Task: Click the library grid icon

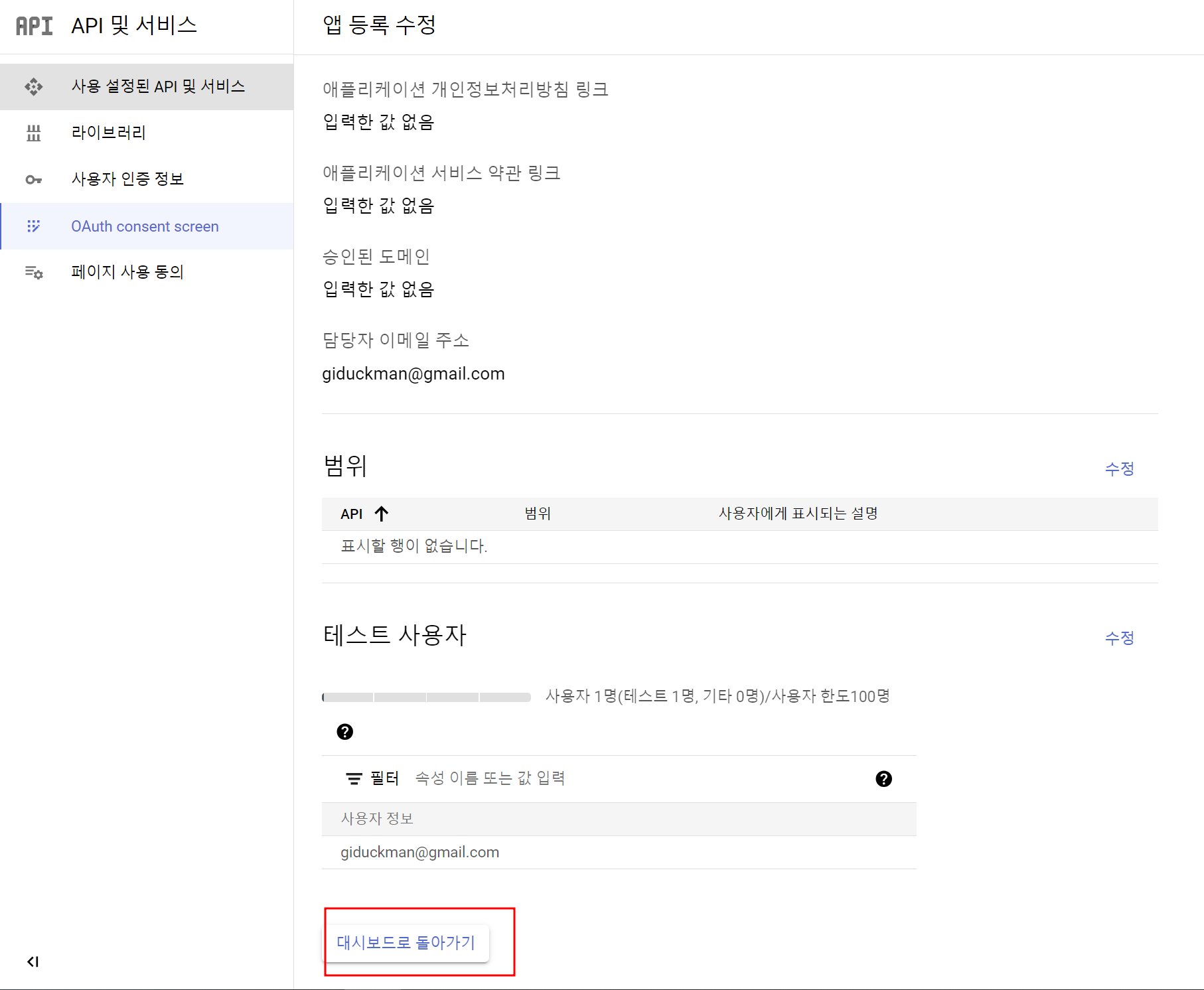Action: click(x=34, y=133)
